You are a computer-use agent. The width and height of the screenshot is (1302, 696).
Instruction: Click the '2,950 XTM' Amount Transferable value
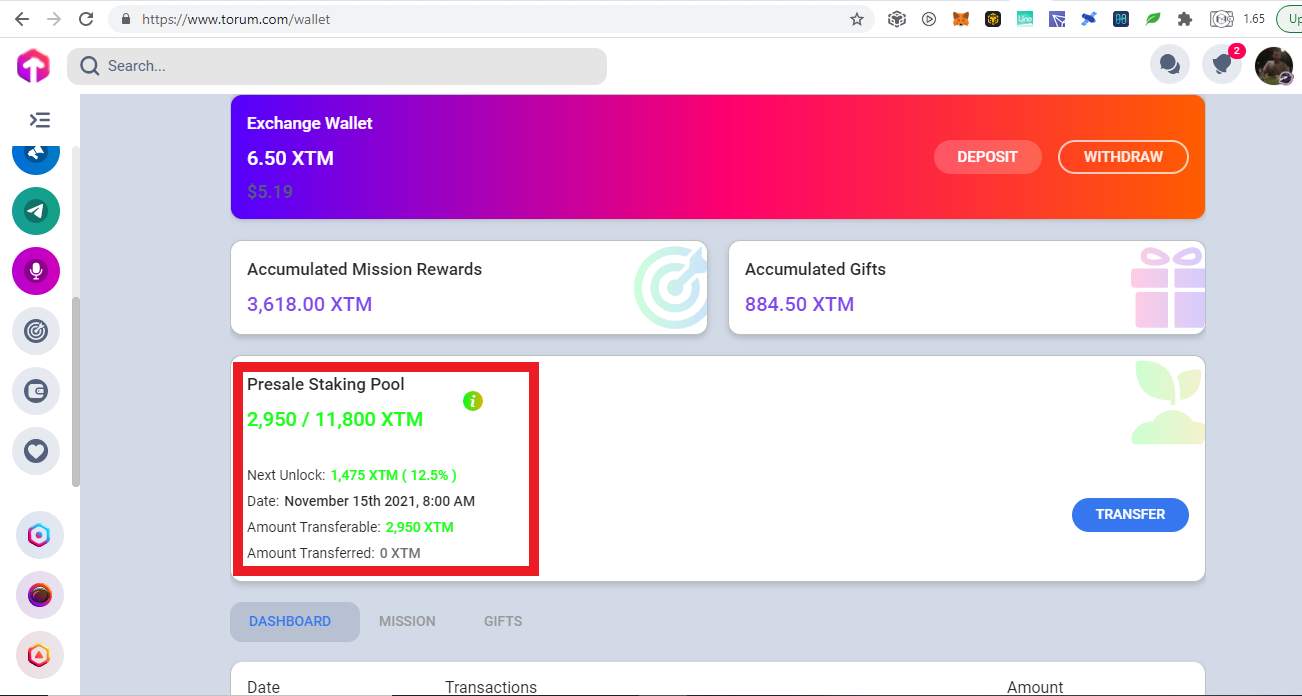[x=420, y=527]
